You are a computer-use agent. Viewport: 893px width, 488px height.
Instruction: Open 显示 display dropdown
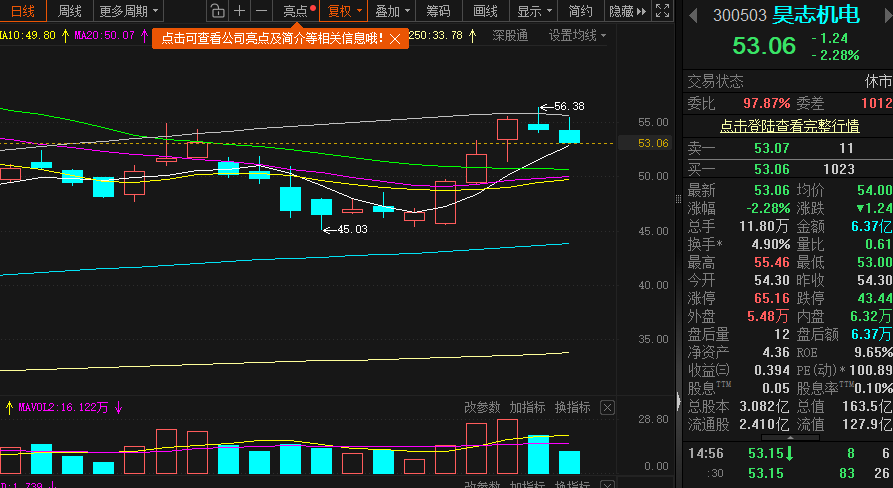(x=534, y=11)
